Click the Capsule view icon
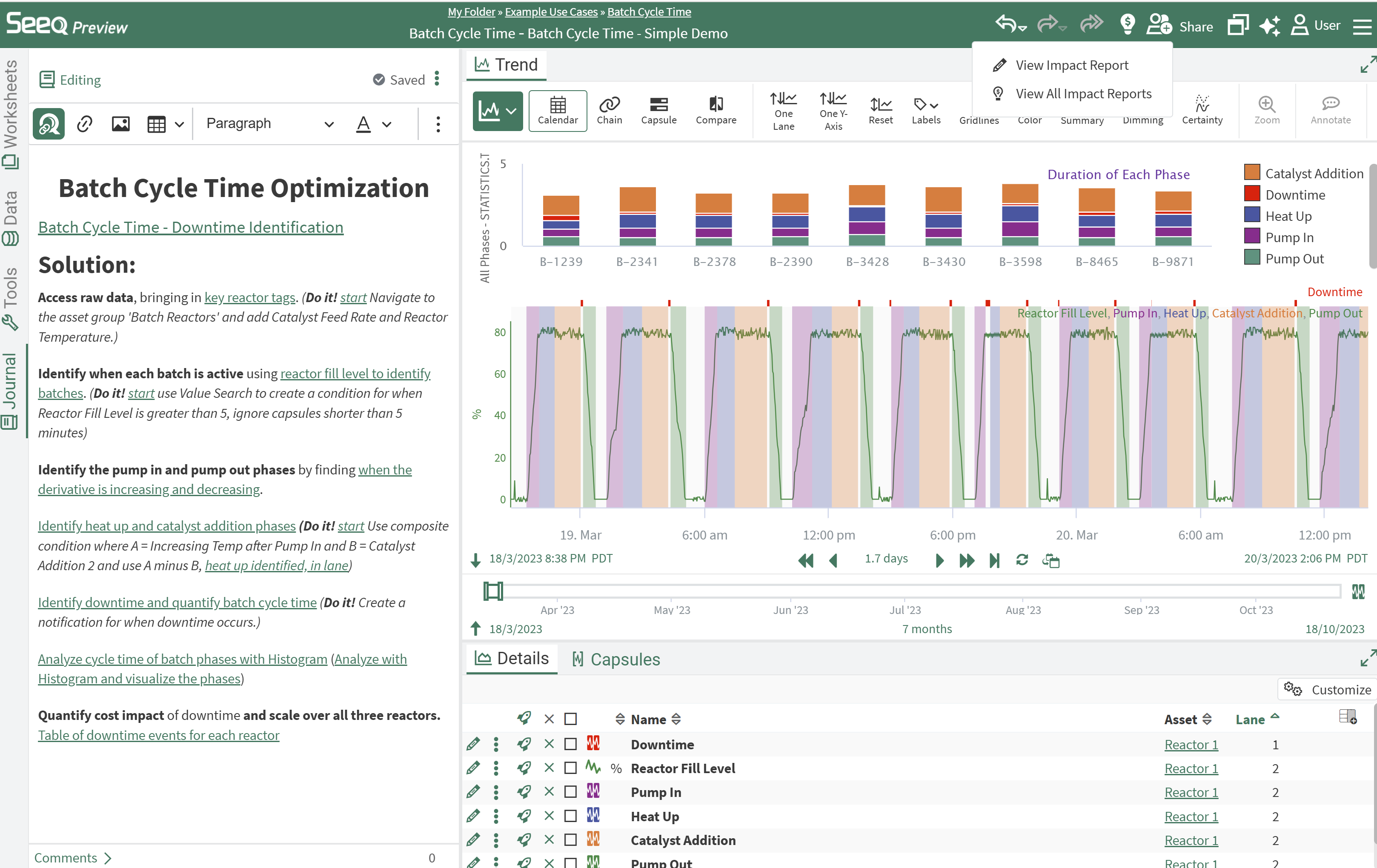The width and height of the screenshot is (1377, 868). [658, 110]
